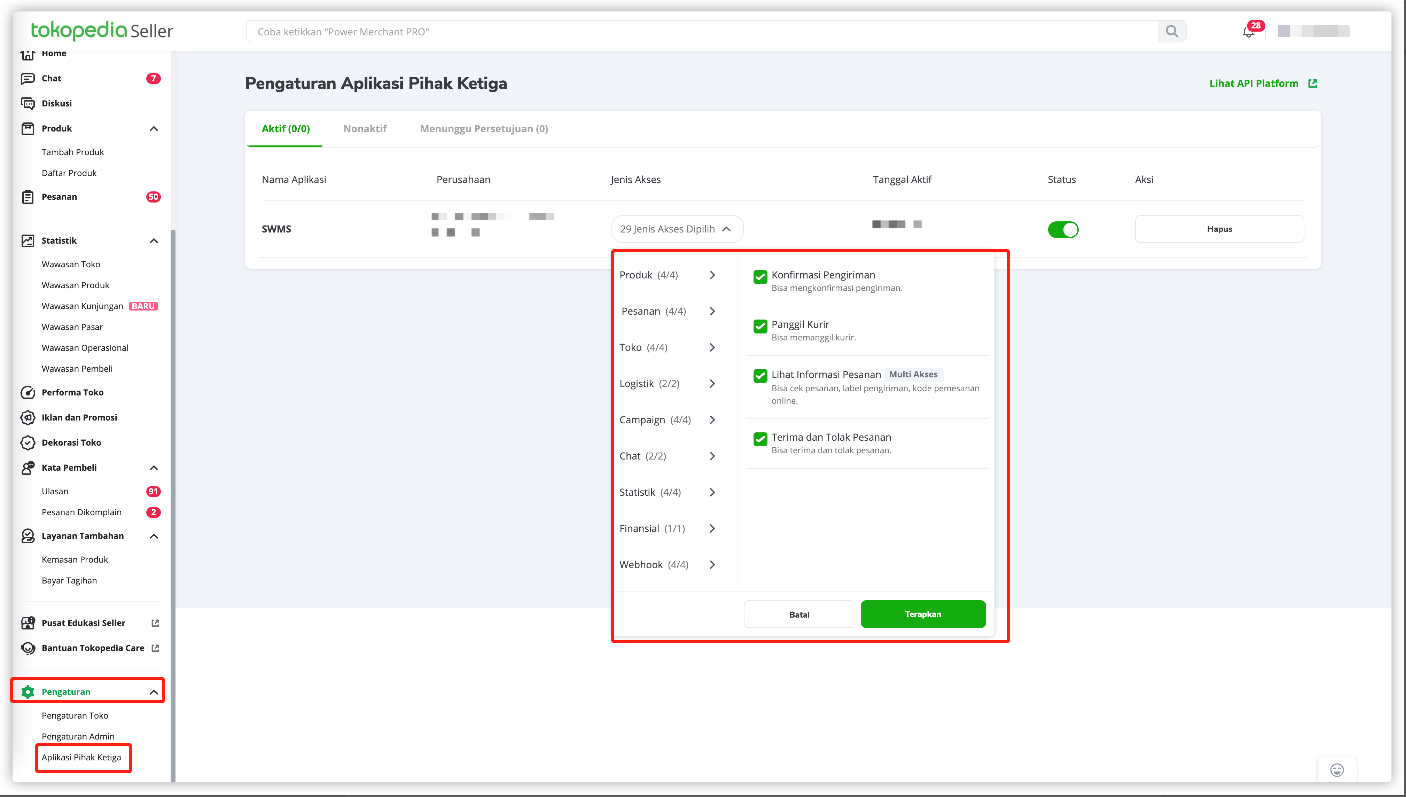Open the Lihat API Platform link
The image size is (1406, 797).
(x=1254, y=84)
